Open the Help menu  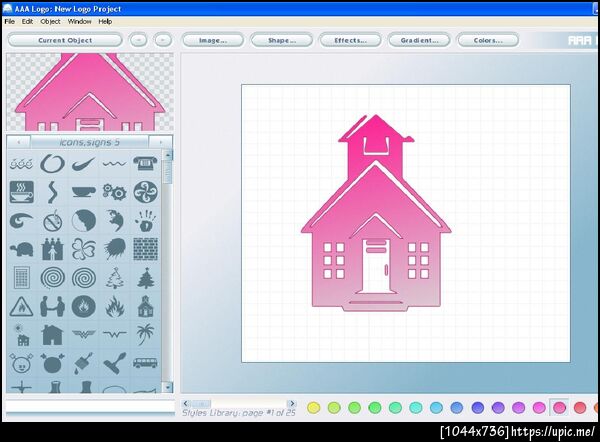click(x=105, y=21)
